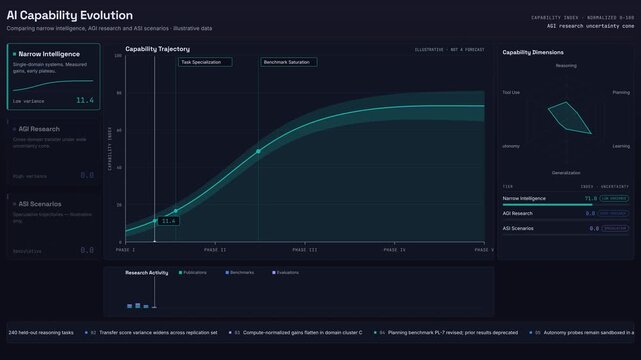Click ticker item 'Compute-normalized gains flatten in domain cluster C'
The image size is (641, 360).
pos(303,333)
